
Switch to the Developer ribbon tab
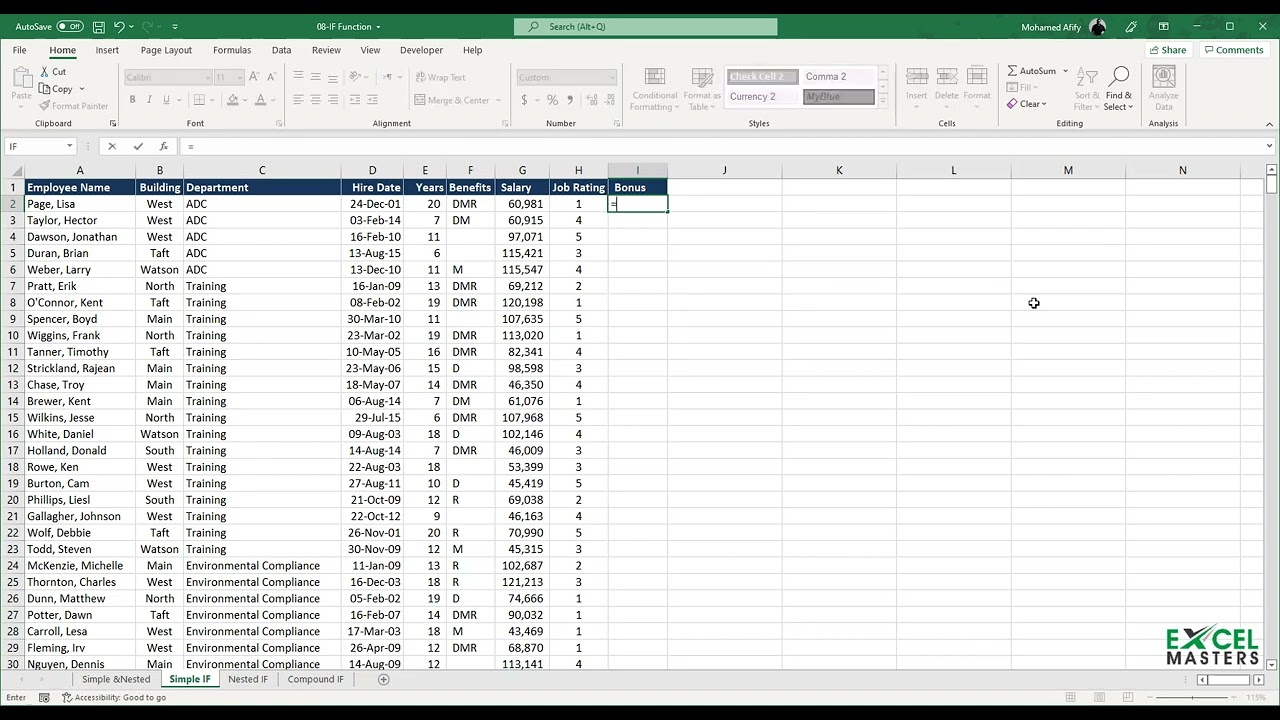421,50
